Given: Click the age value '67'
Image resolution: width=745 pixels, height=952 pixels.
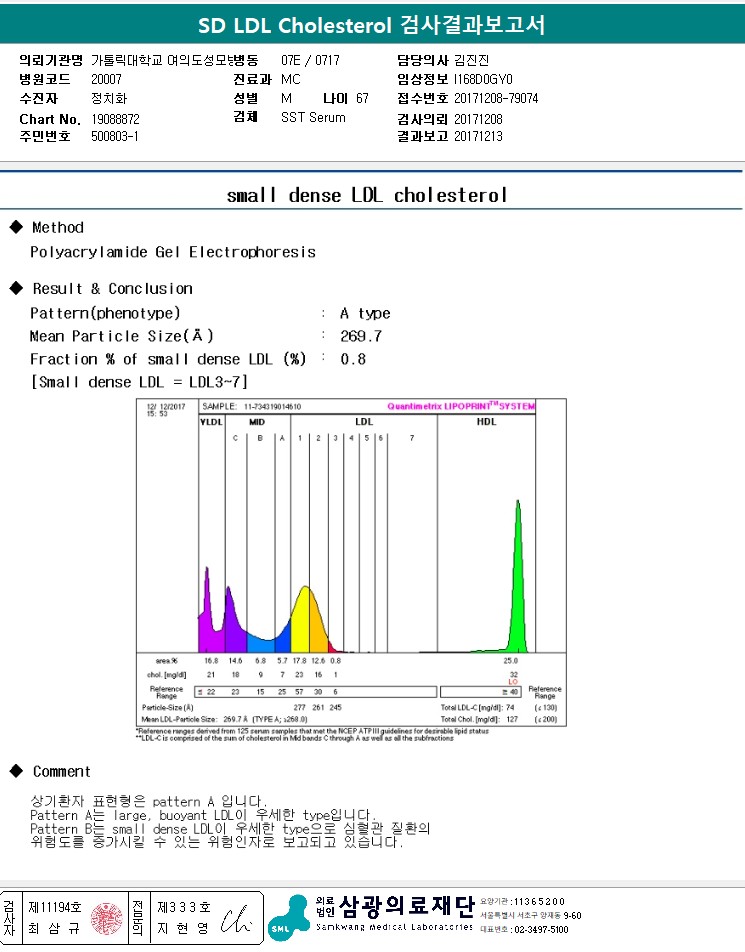Looking at the screenshot, I should tap(362, 98).
